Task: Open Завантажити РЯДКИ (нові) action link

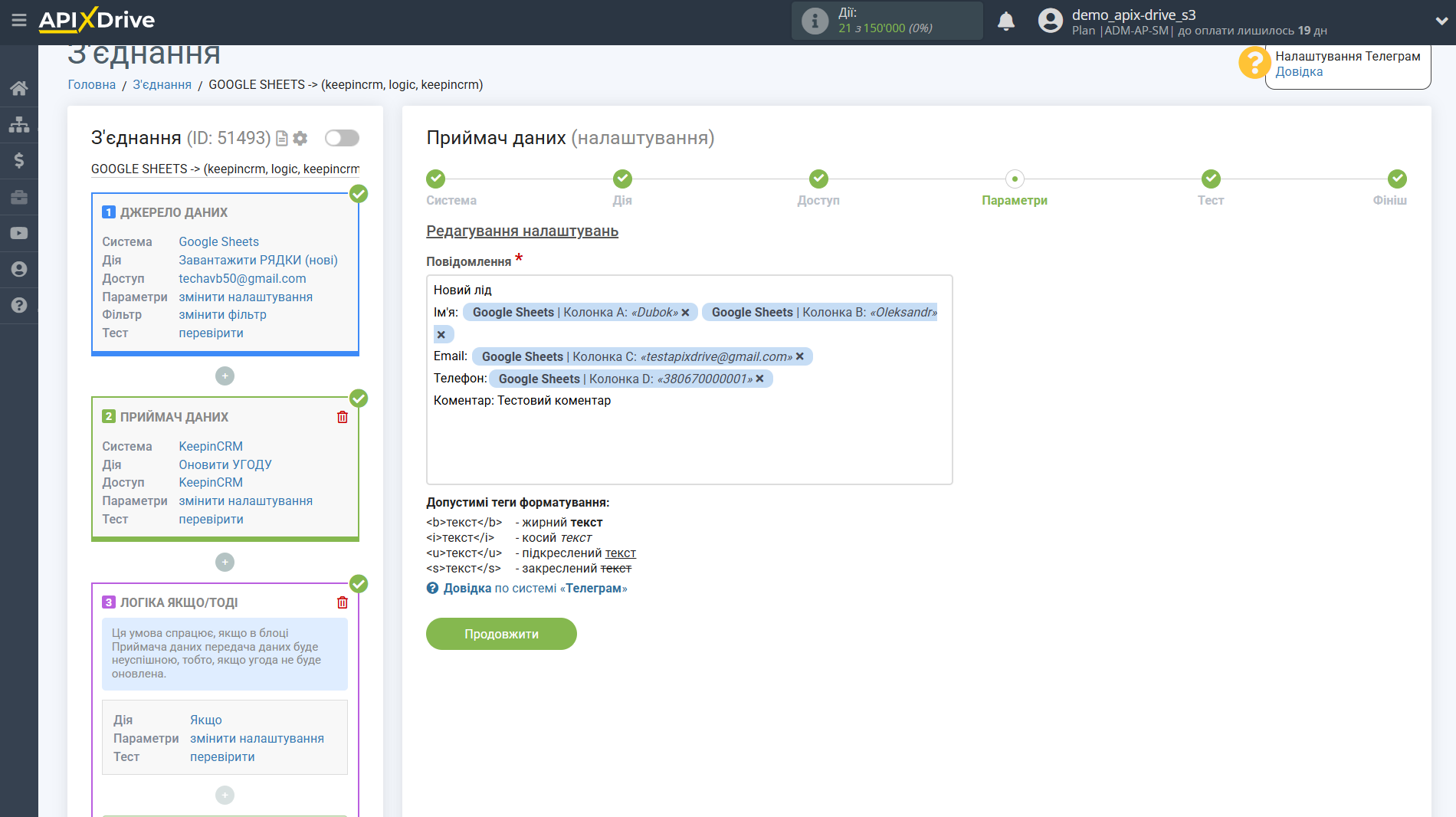Action: (x=258, y=261)
